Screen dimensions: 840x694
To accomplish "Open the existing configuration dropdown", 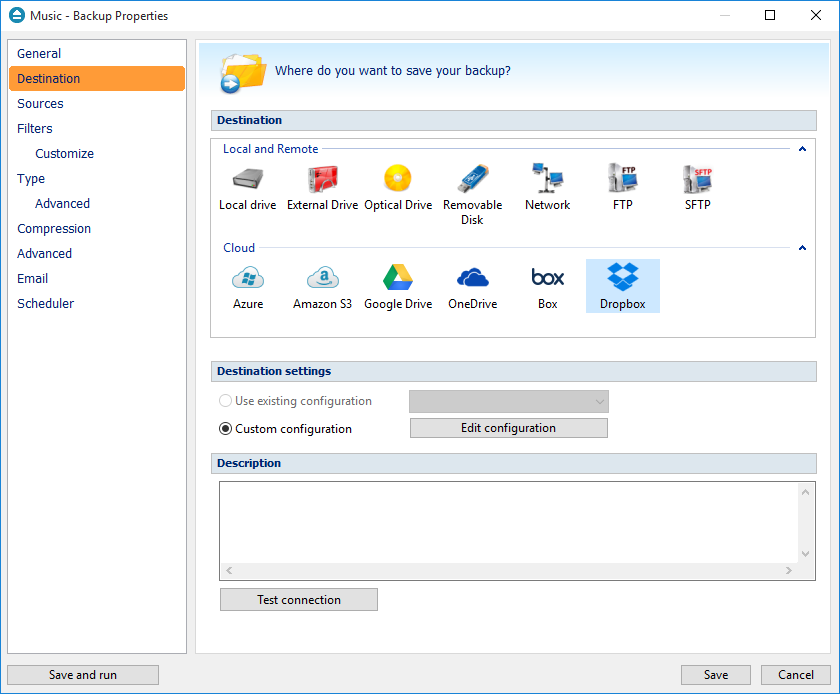I will (x=509, y=401).
